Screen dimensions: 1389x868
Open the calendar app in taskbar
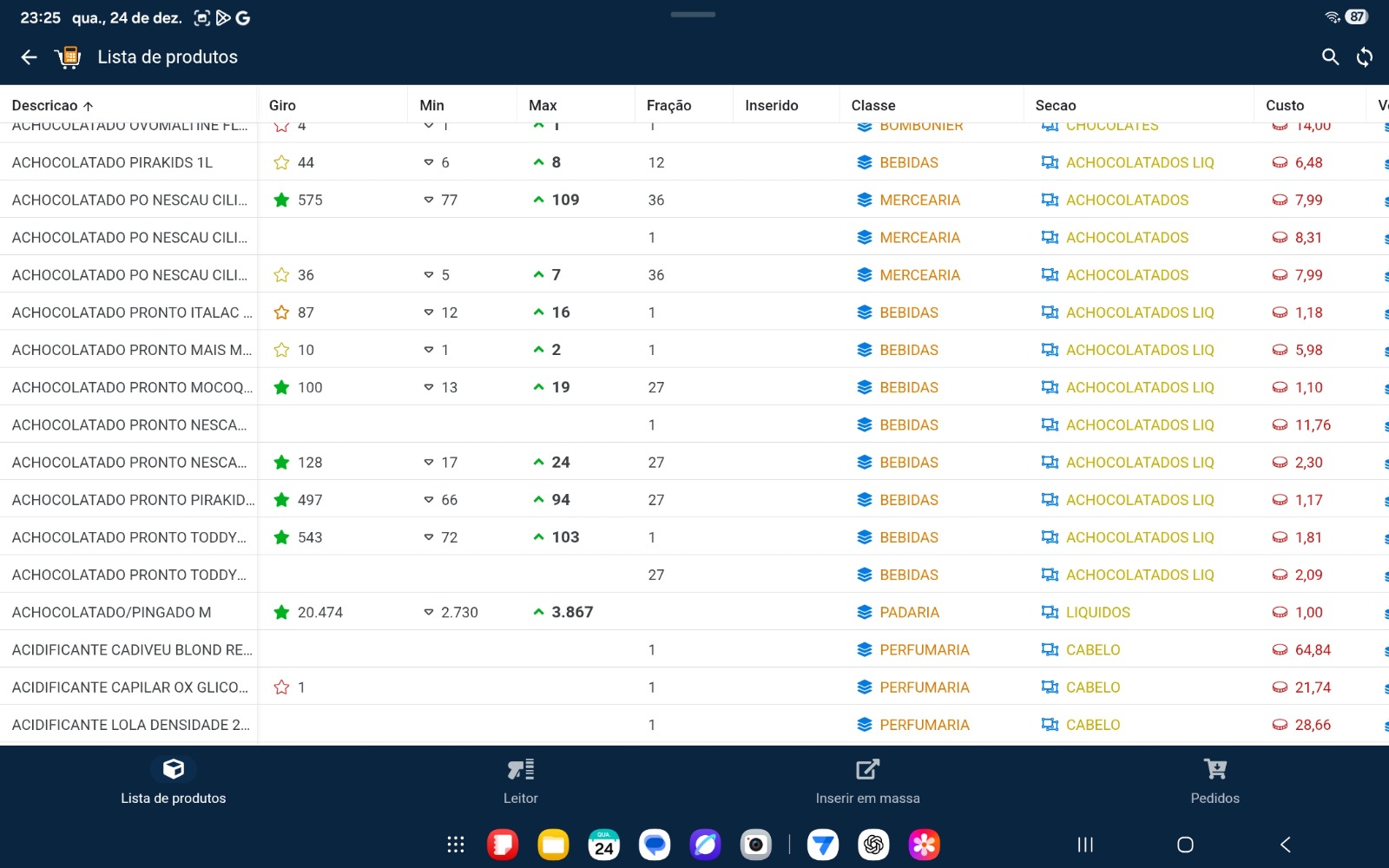(x=604, y=845)
